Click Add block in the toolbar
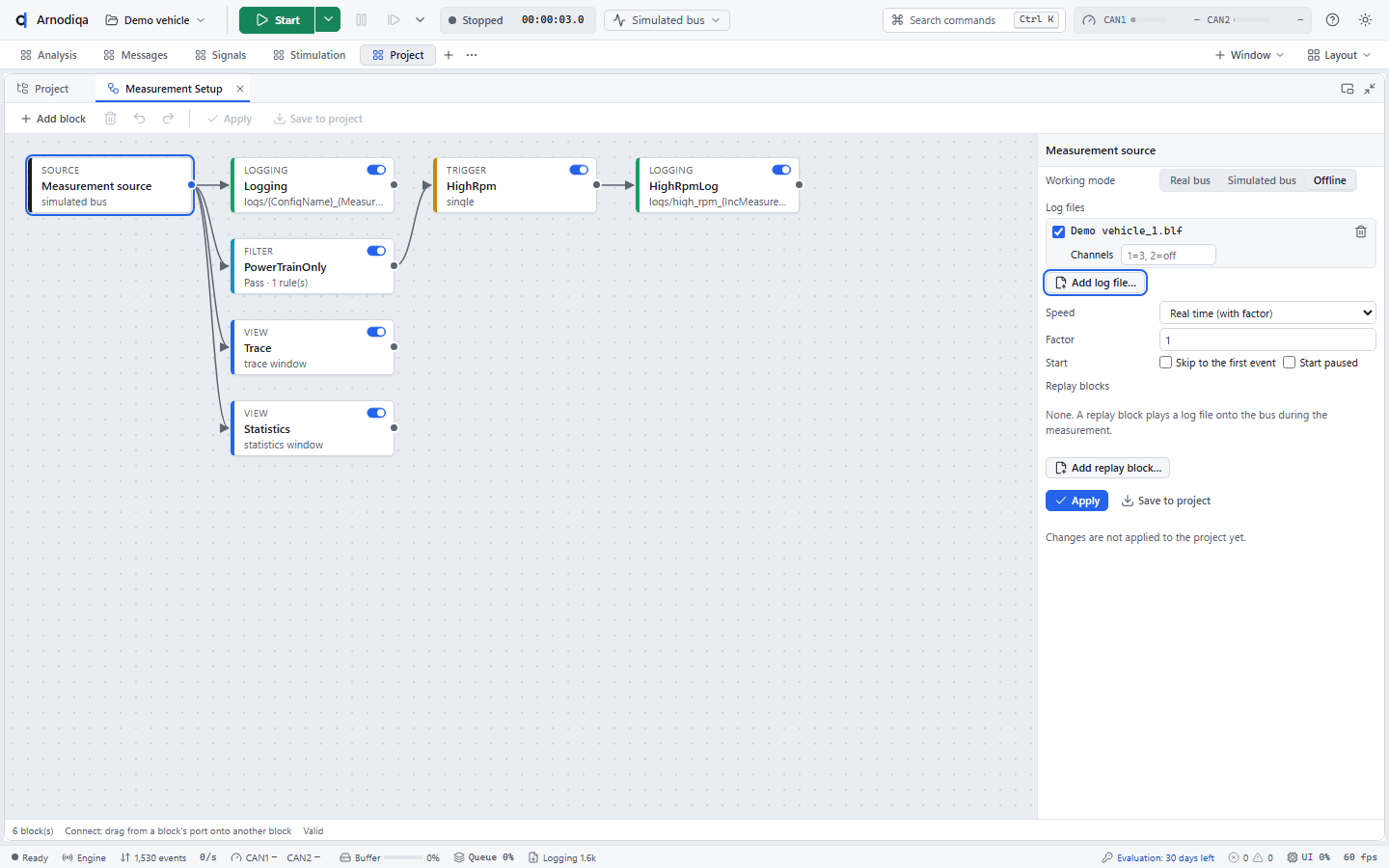 pos(53,119)
